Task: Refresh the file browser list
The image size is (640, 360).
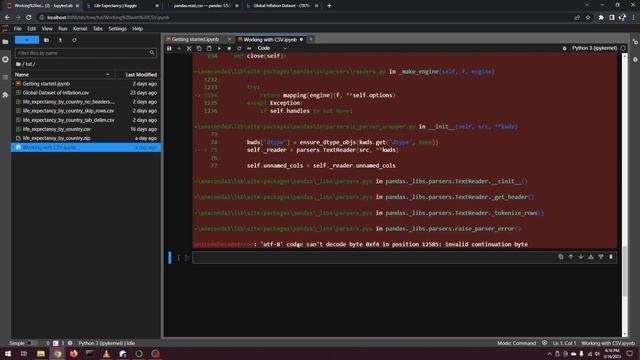Action: click(x=74, y=40)
